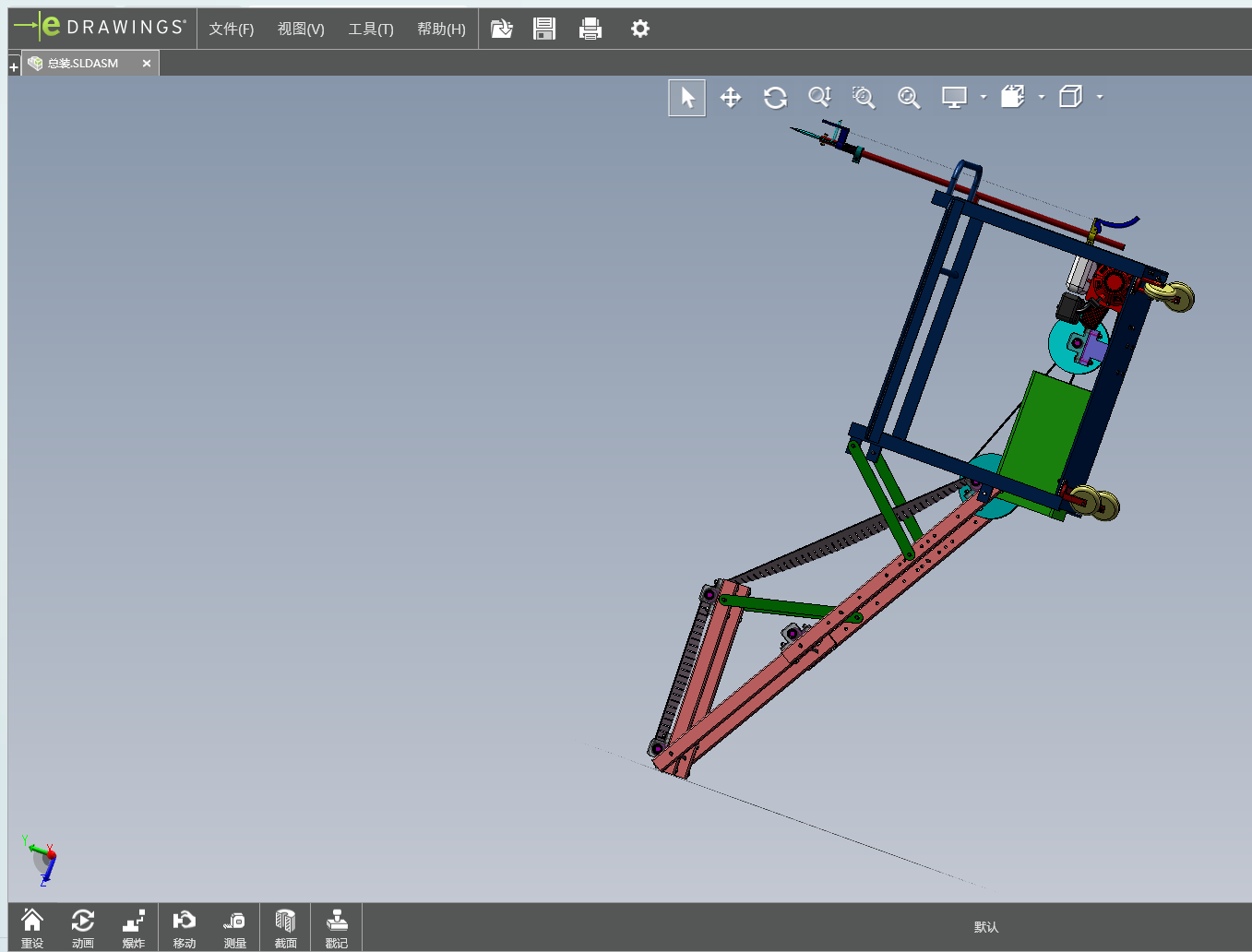Open the 测量 measure tool

pos(235,928)
